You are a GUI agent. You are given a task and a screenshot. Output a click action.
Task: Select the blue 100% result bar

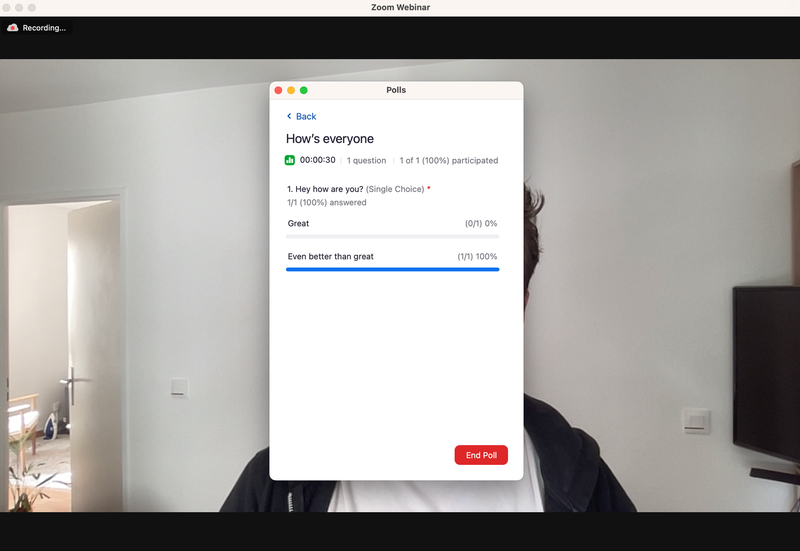click(x=392, y=269)
